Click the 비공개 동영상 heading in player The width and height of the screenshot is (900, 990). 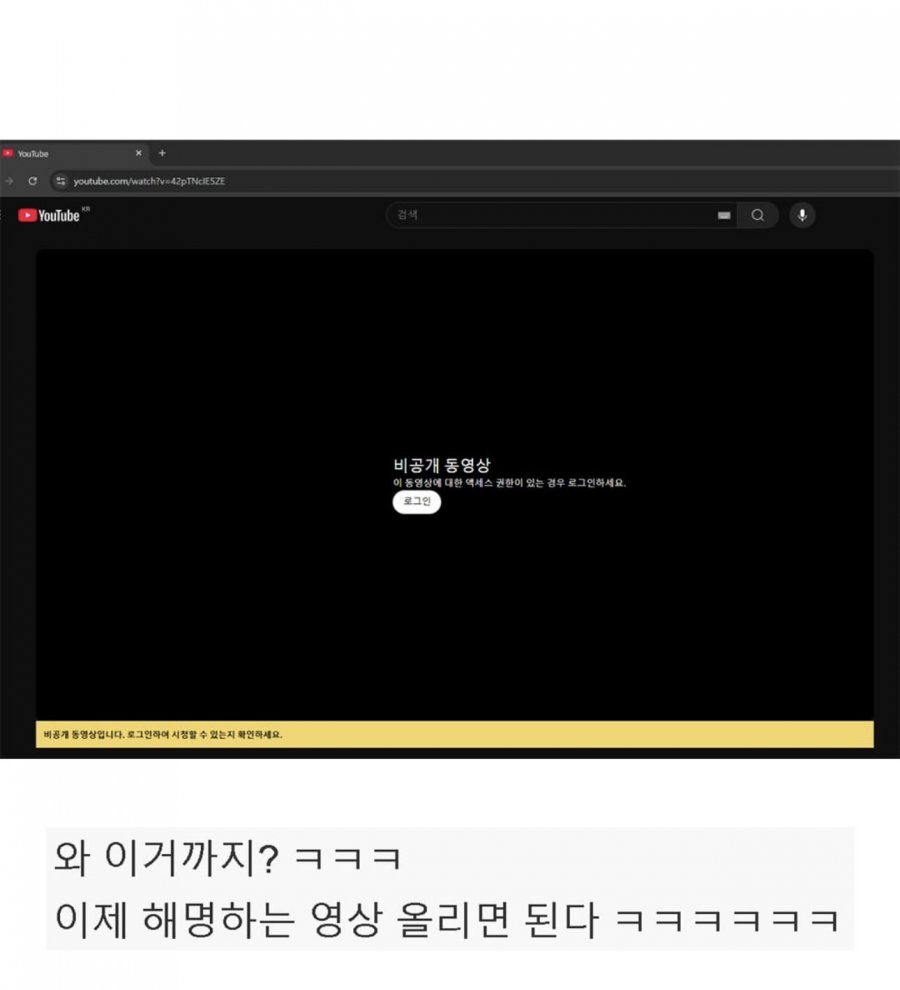[x=441, y=465]
